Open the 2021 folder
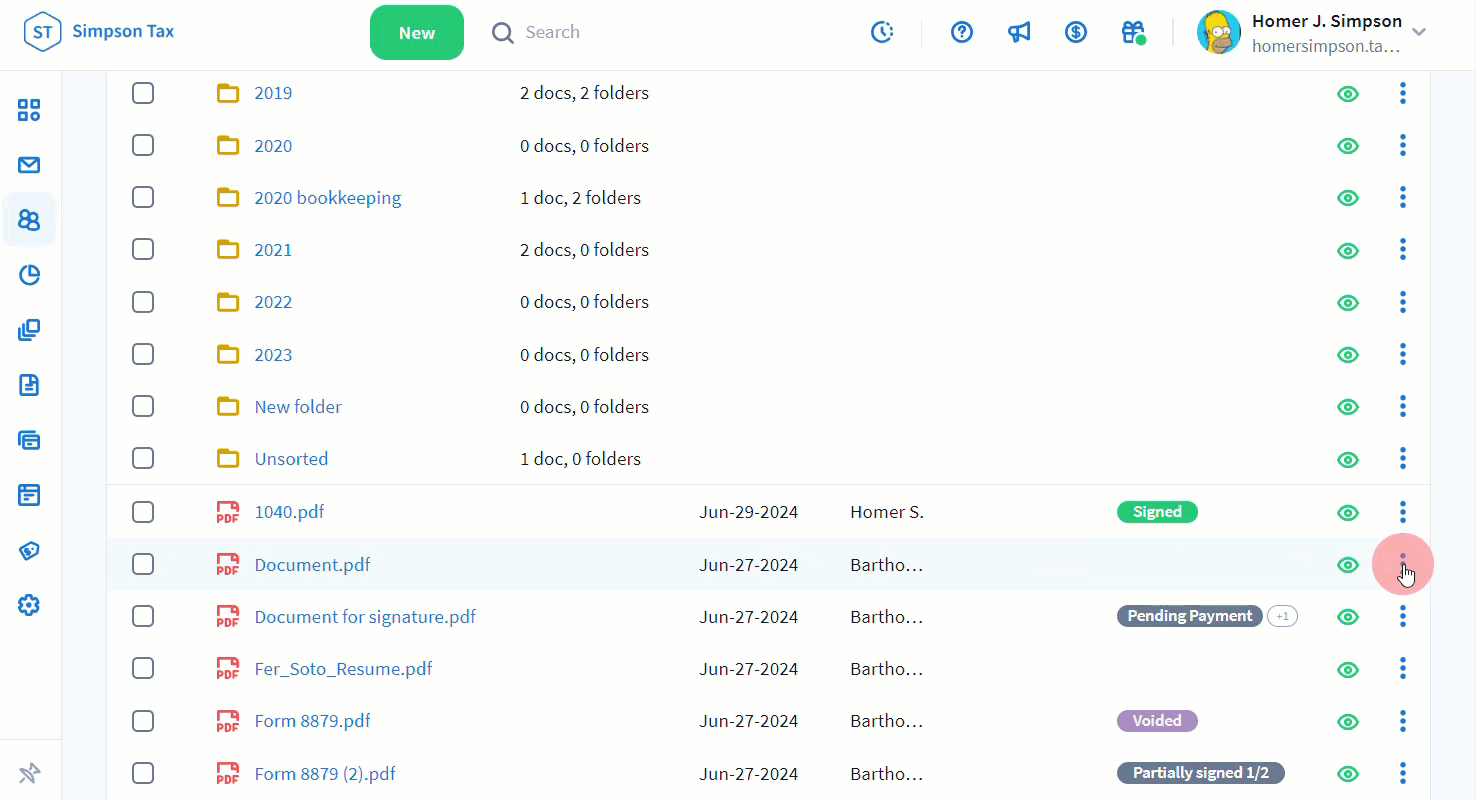Viewport: 1476px width, 800px height. click(273, 250)
